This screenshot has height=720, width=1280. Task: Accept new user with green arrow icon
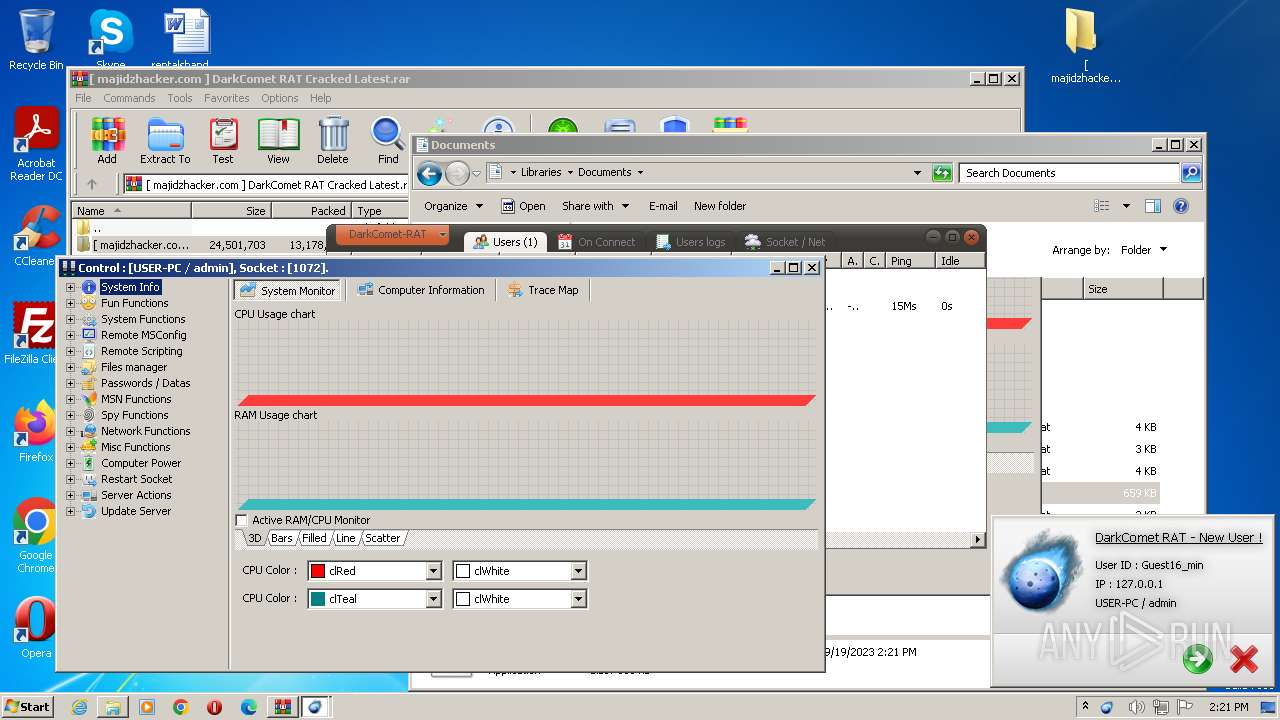1197,658
